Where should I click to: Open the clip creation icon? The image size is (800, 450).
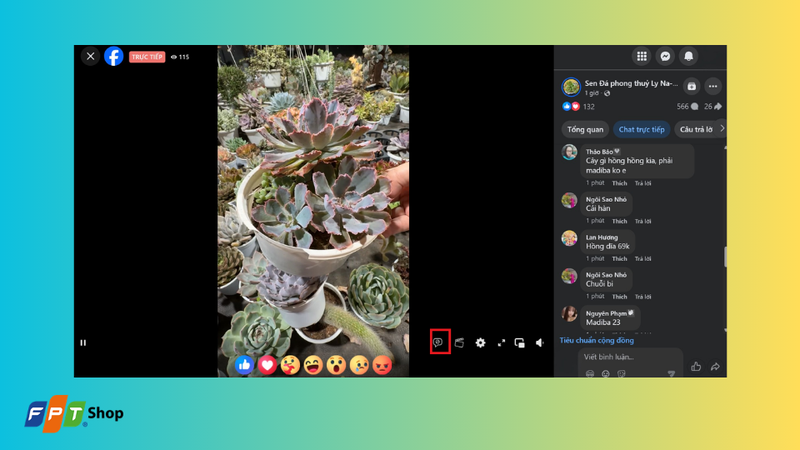click(459, 343)
